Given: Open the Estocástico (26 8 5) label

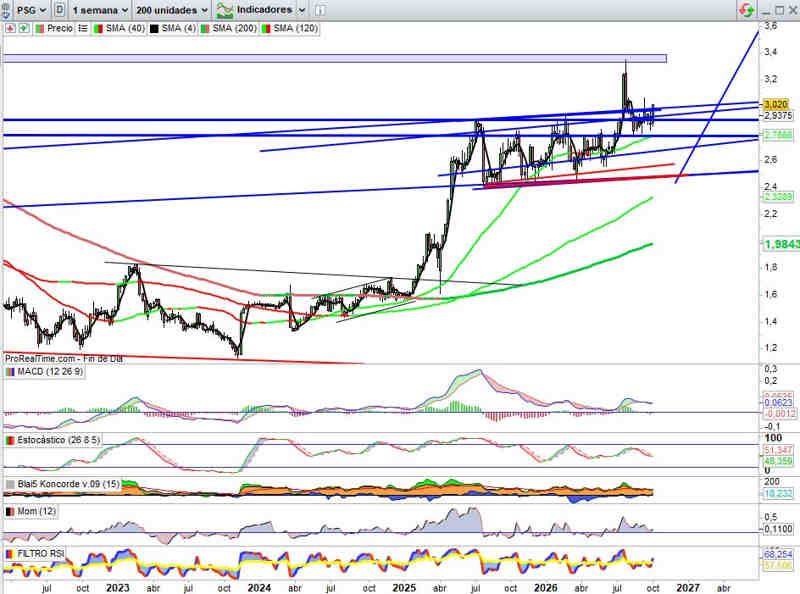Looking at the screenshot, I should 59,440.
